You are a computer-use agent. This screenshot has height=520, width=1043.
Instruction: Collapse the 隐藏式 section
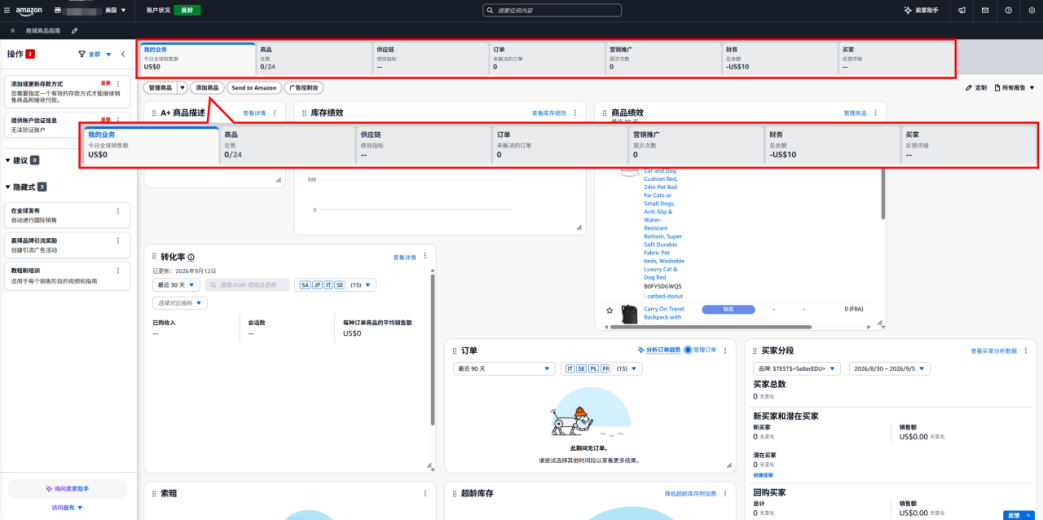[8, 187]
